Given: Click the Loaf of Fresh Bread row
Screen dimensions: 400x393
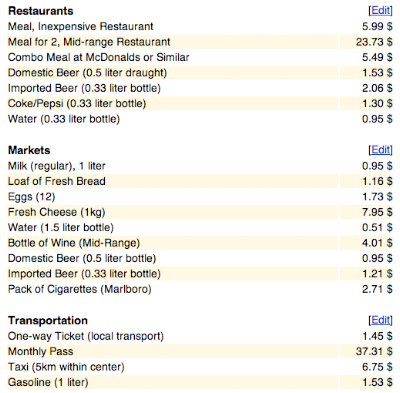Looking at the screenshot, I should click(200, 181).
